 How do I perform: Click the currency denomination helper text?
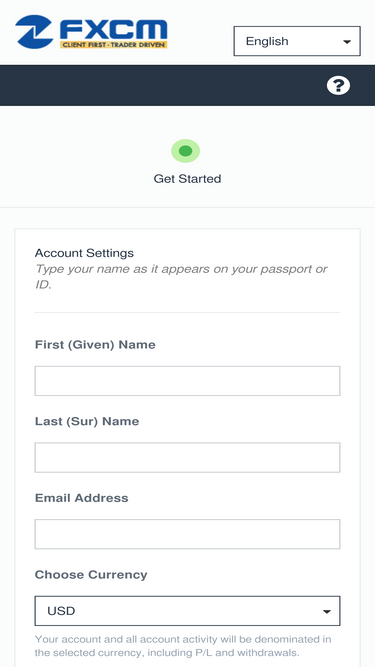pyautogui.click(x=183, y=646)
